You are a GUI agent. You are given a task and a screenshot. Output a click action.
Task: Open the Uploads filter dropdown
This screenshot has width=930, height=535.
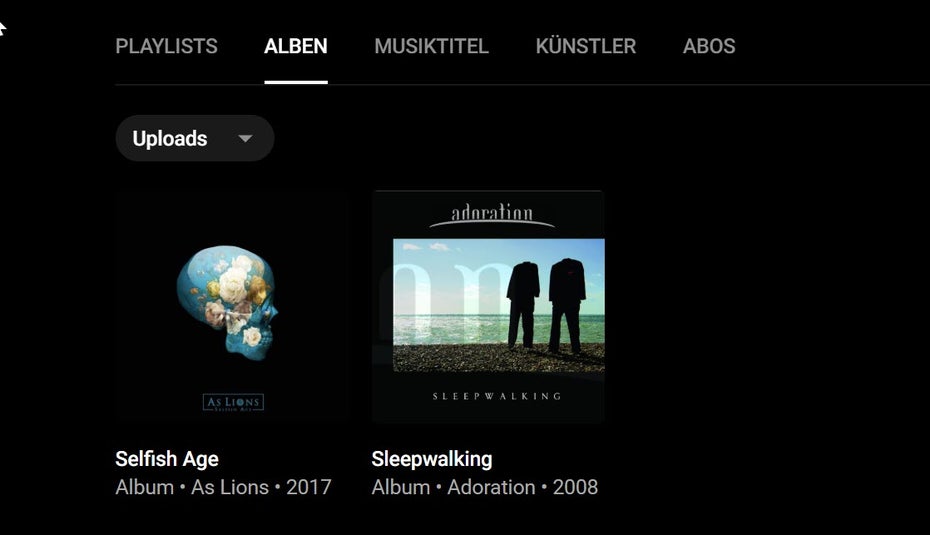pos(195,138)
